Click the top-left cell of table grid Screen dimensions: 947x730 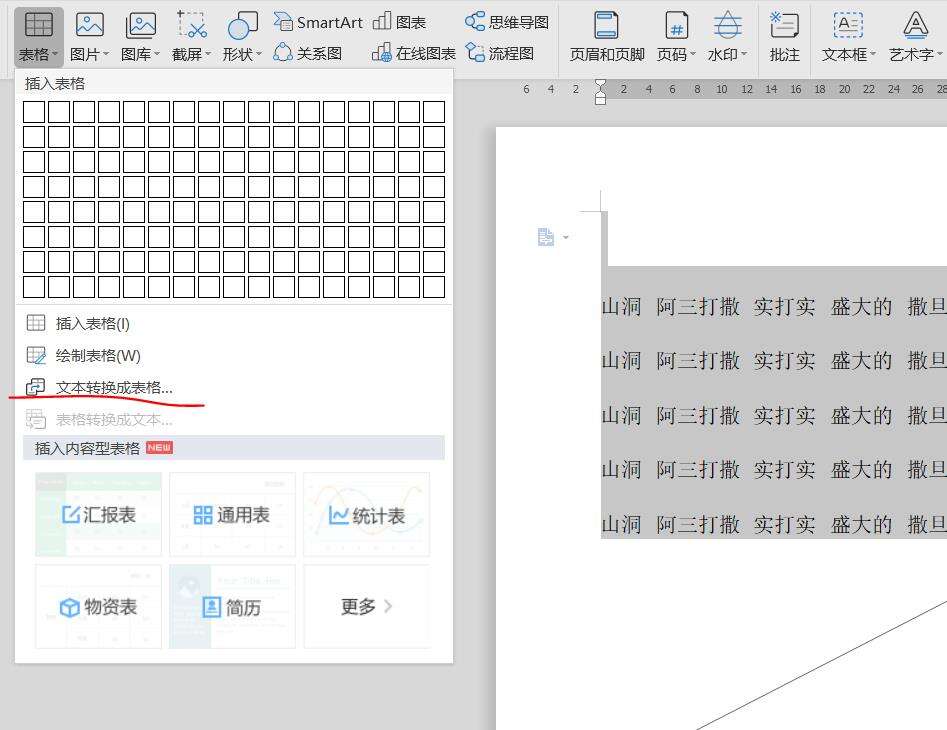tap(34, 111)
